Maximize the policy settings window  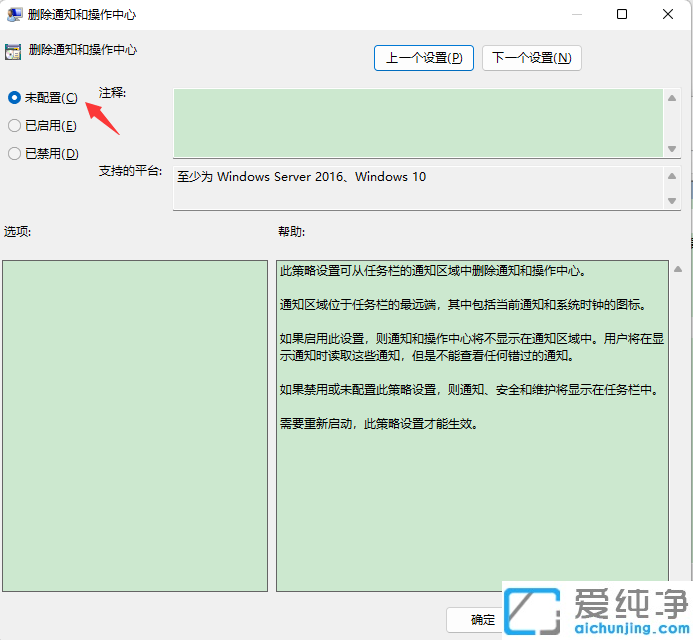[622, 15]
